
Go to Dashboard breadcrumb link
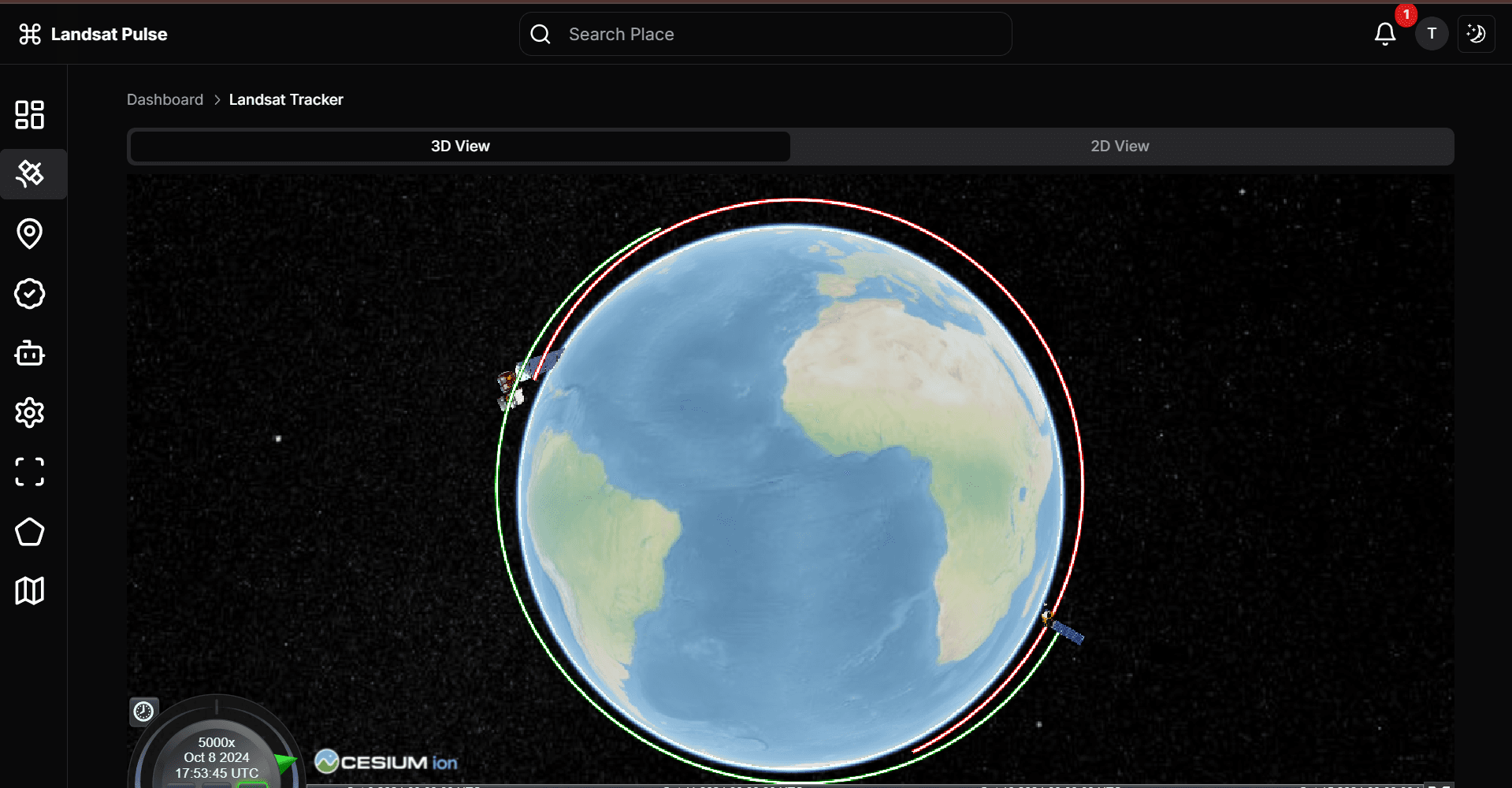165,100
